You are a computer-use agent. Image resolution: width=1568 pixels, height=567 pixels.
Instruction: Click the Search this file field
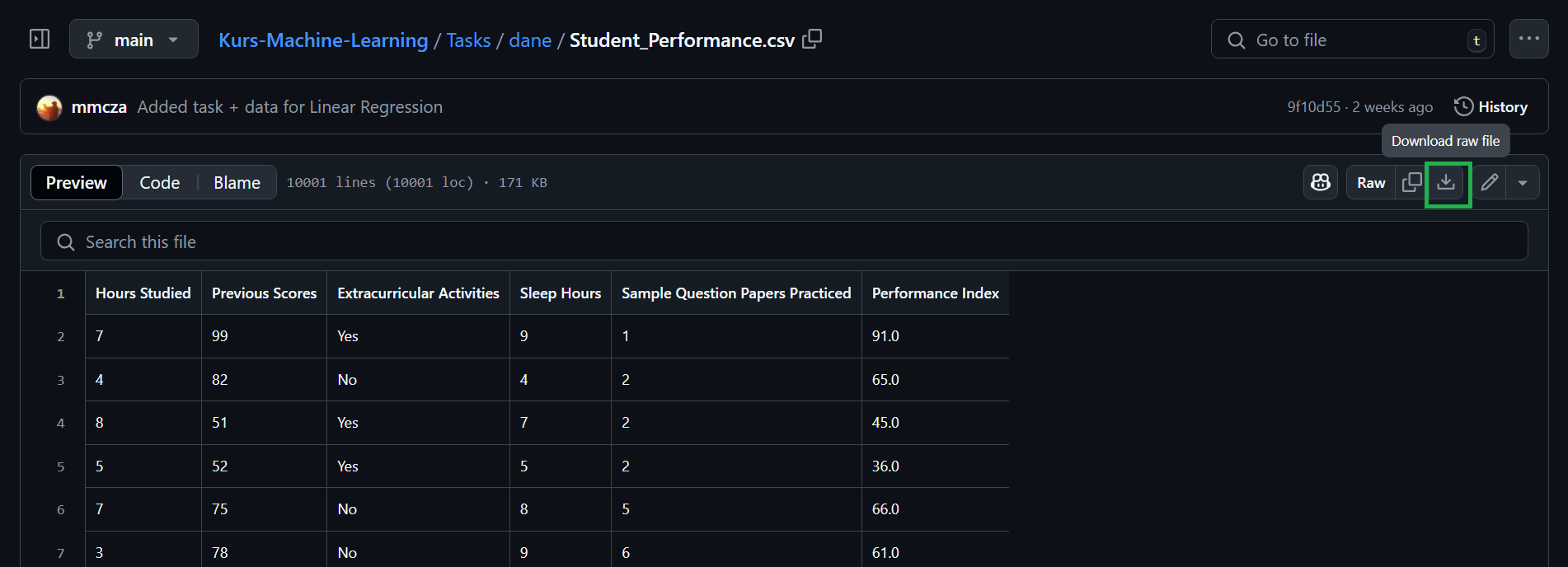784,241
